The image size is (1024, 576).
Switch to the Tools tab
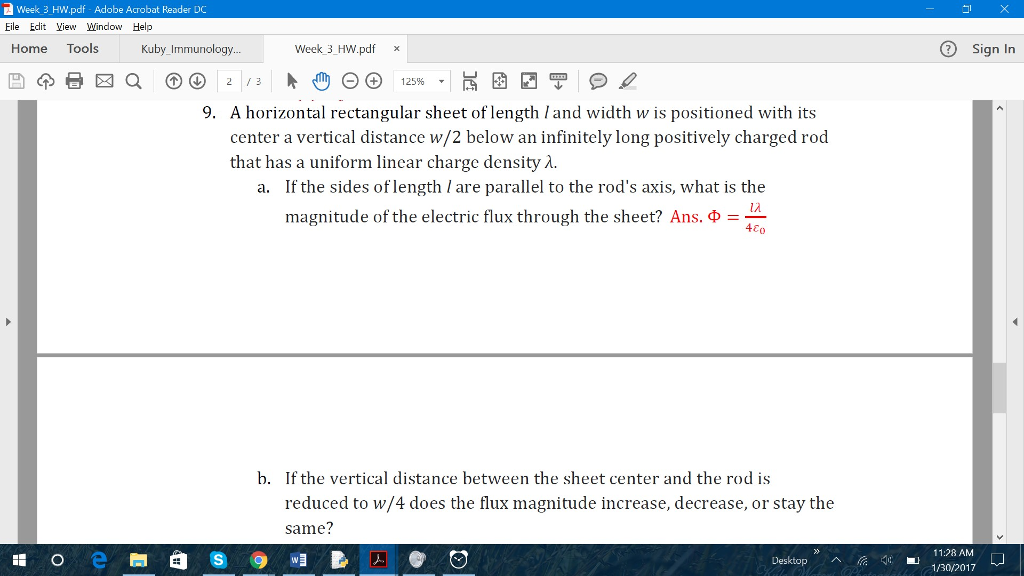[82, 49]
